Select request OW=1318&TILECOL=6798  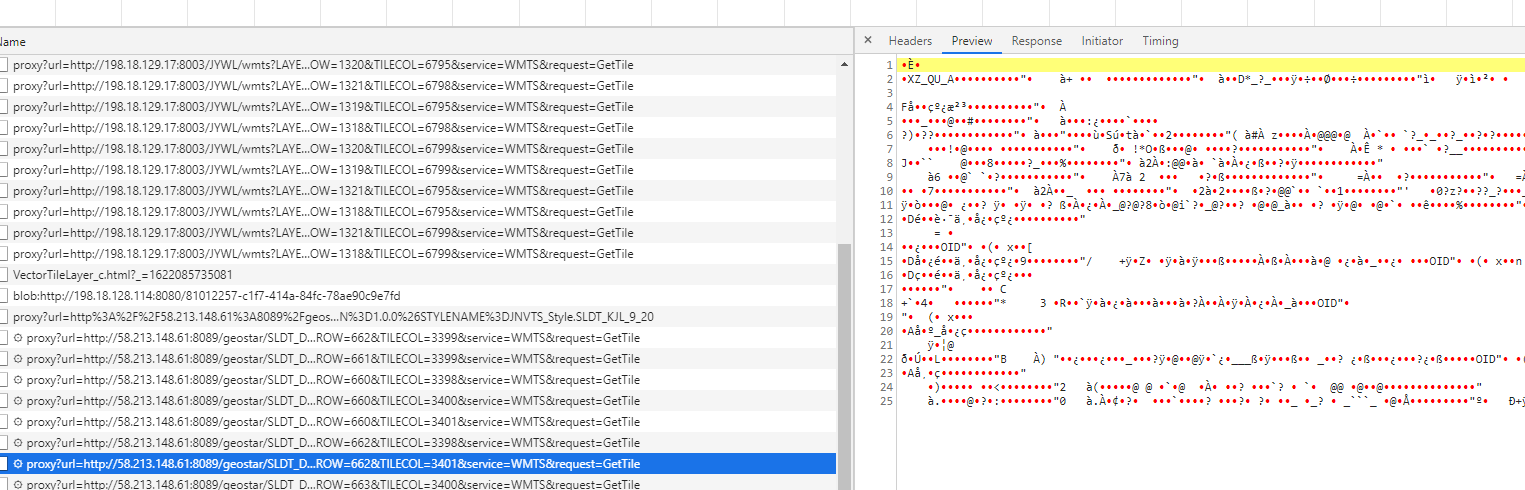[323, 128]
